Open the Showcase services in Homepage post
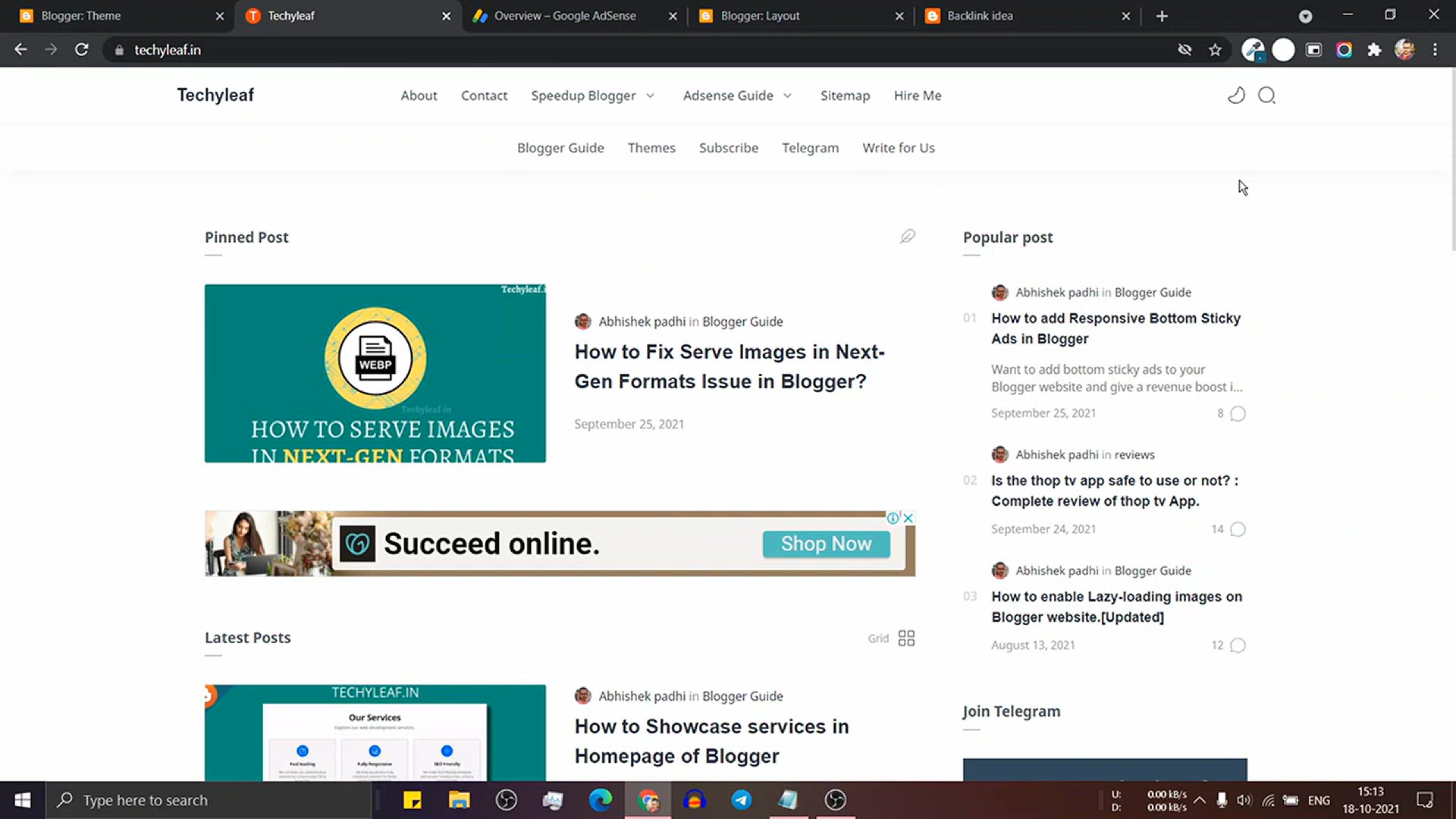Viewport: 1456px width, 819px height. coord(711,741)
